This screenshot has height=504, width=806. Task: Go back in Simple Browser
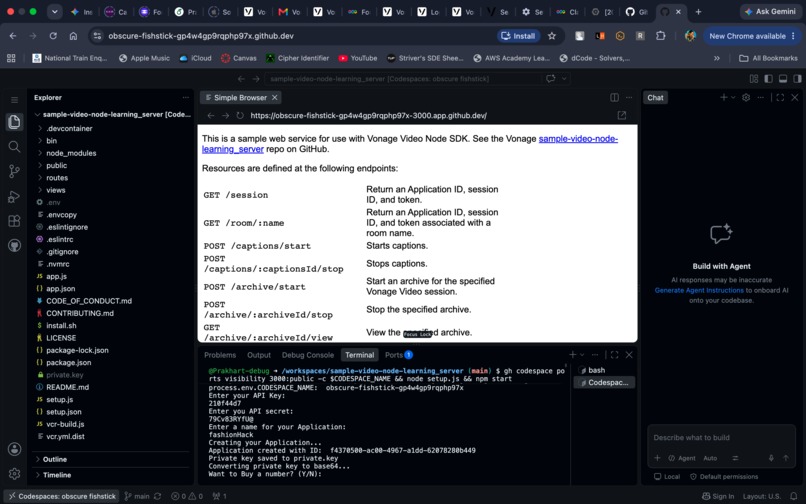pyautogui.click(x=211, y=116)
